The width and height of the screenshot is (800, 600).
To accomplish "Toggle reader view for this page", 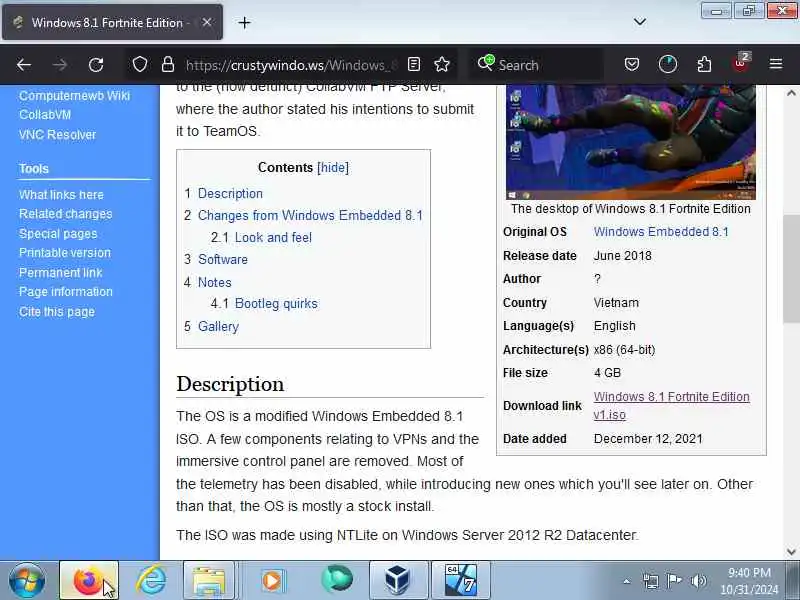I will [x=414, y=64].
